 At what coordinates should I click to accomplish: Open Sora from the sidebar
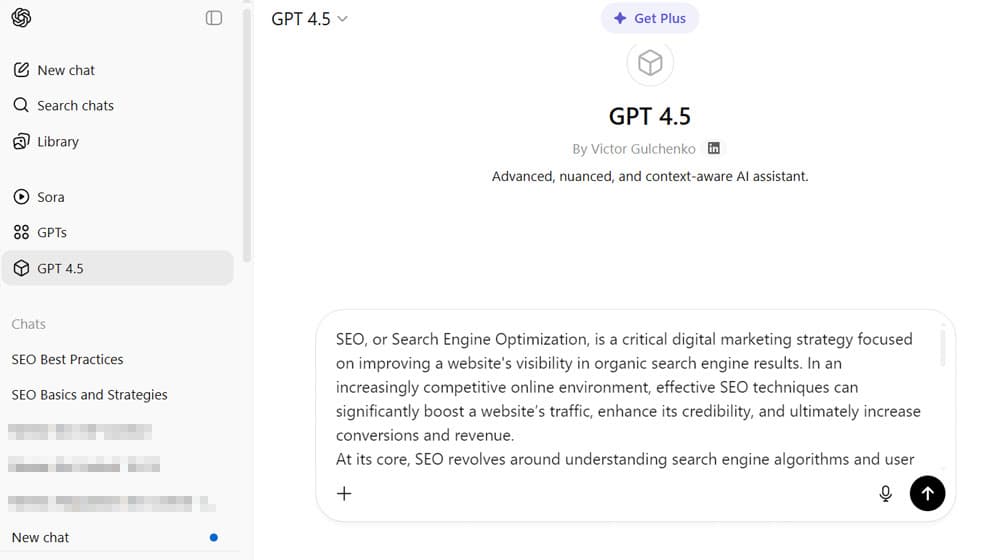(50, 197)
